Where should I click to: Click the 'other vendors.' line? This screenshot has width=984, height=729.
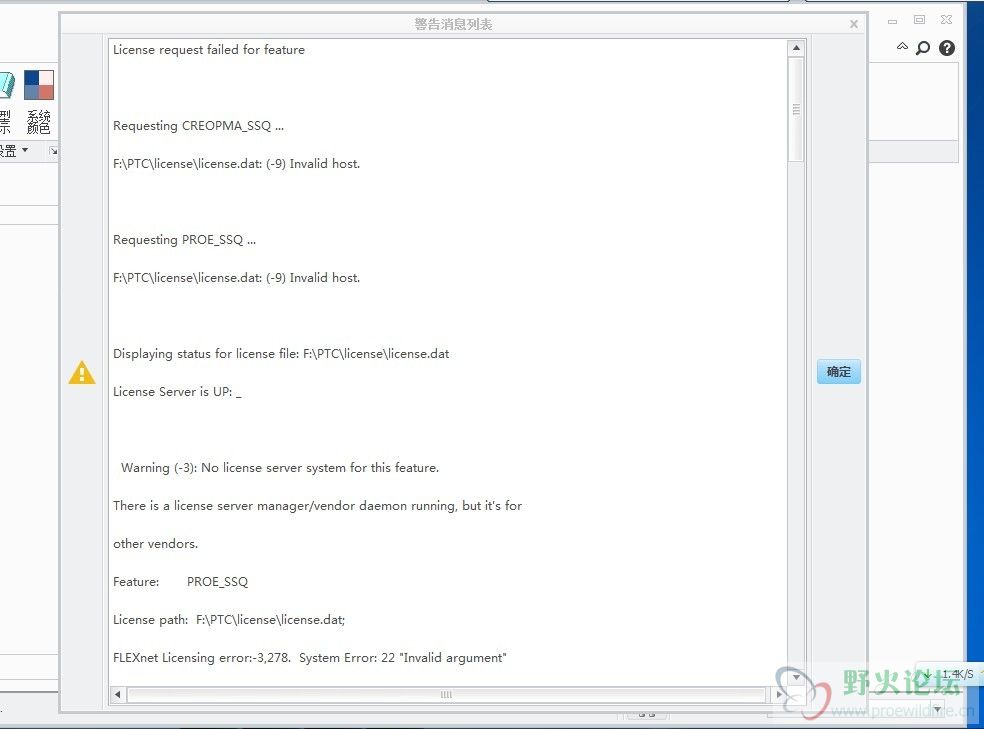156,544
